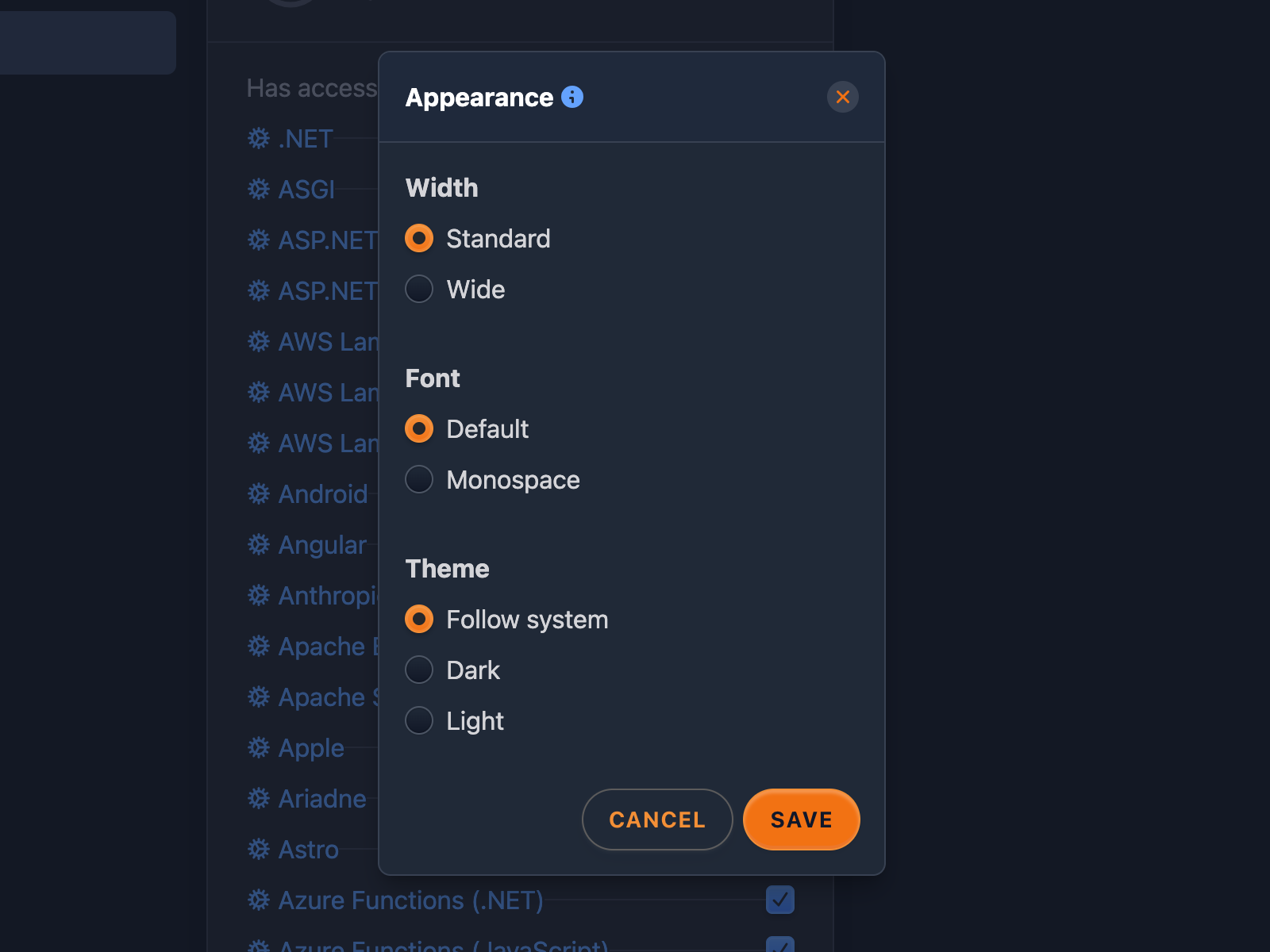The height and width of the screenshot is (952, 1270).
Task: Click the AWS Lambda gear icon
Action: pos(258,341)
